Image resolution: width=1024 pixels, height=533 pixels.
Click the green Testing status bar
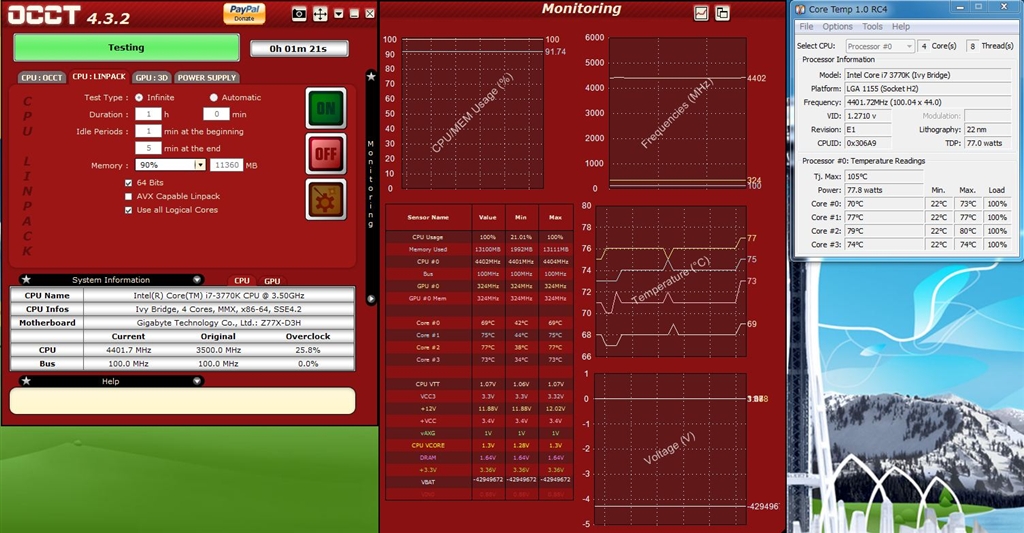[126, 48]
